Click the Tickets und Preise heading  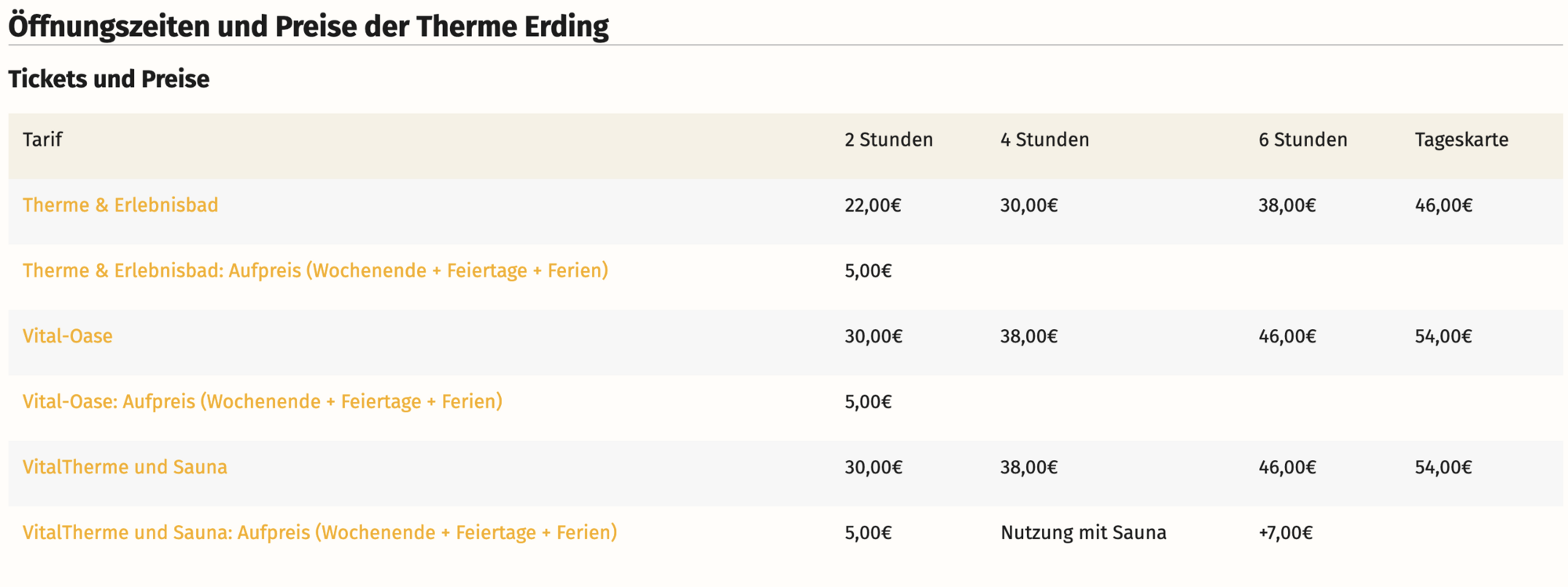(109, 79)
